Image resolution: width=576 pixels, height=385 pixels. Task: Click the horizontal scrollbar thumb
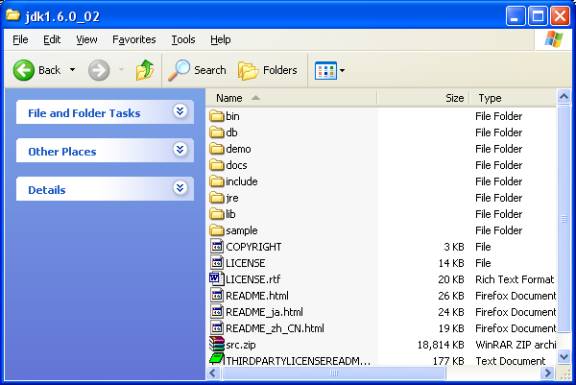click(x=334, y=373)
